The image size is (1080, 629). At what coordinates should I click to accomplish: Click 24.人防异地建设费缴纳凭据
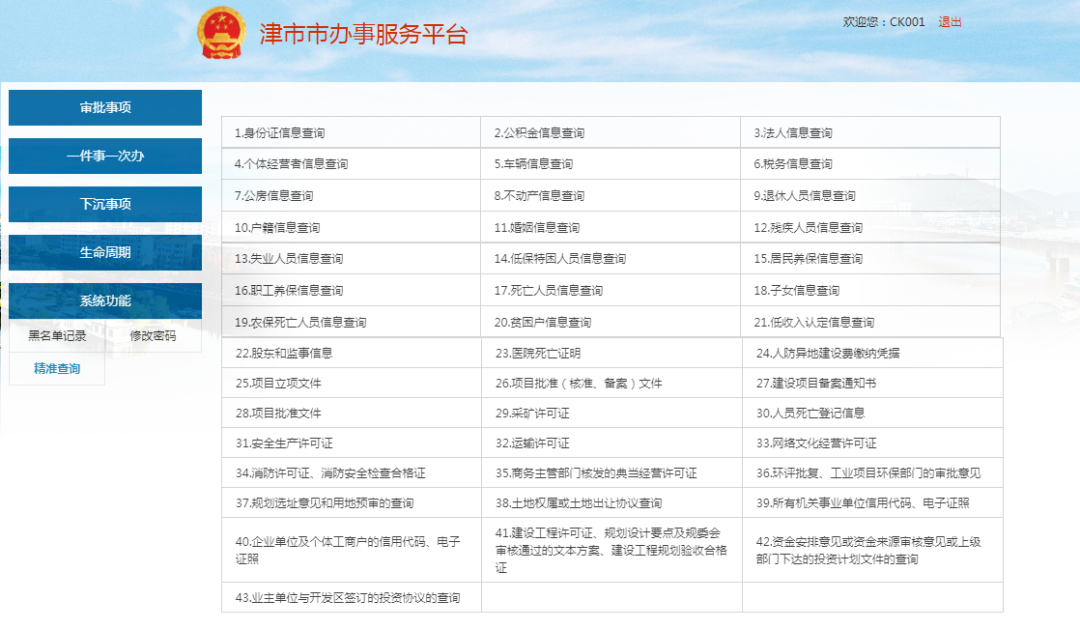click(828, 353)
